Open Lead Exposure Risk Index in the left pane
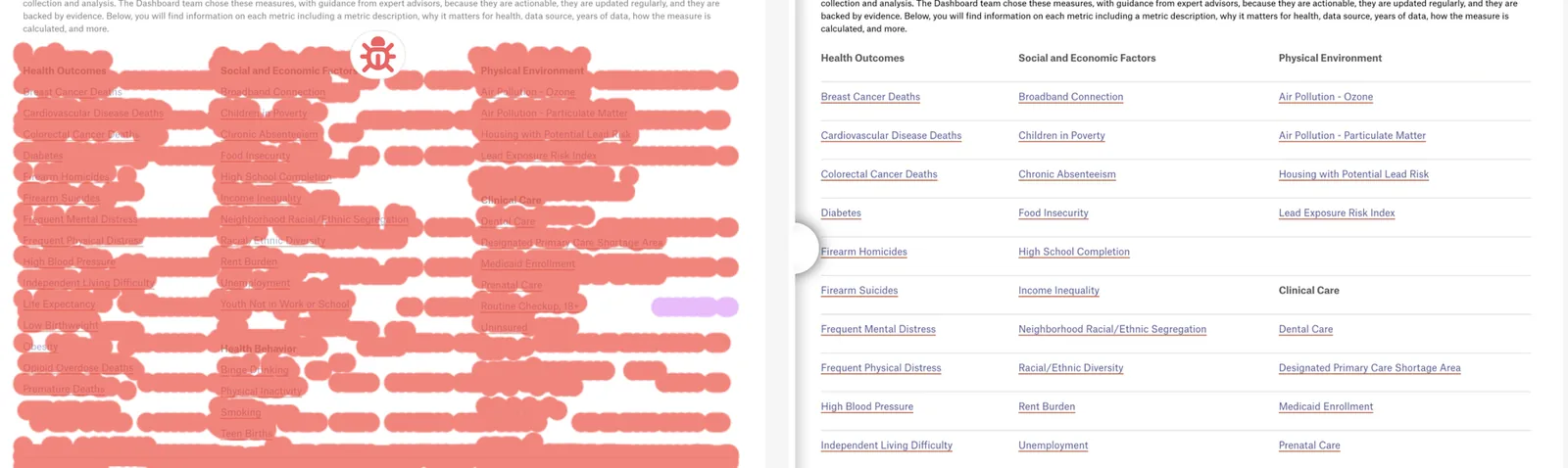 pos(539,156)
